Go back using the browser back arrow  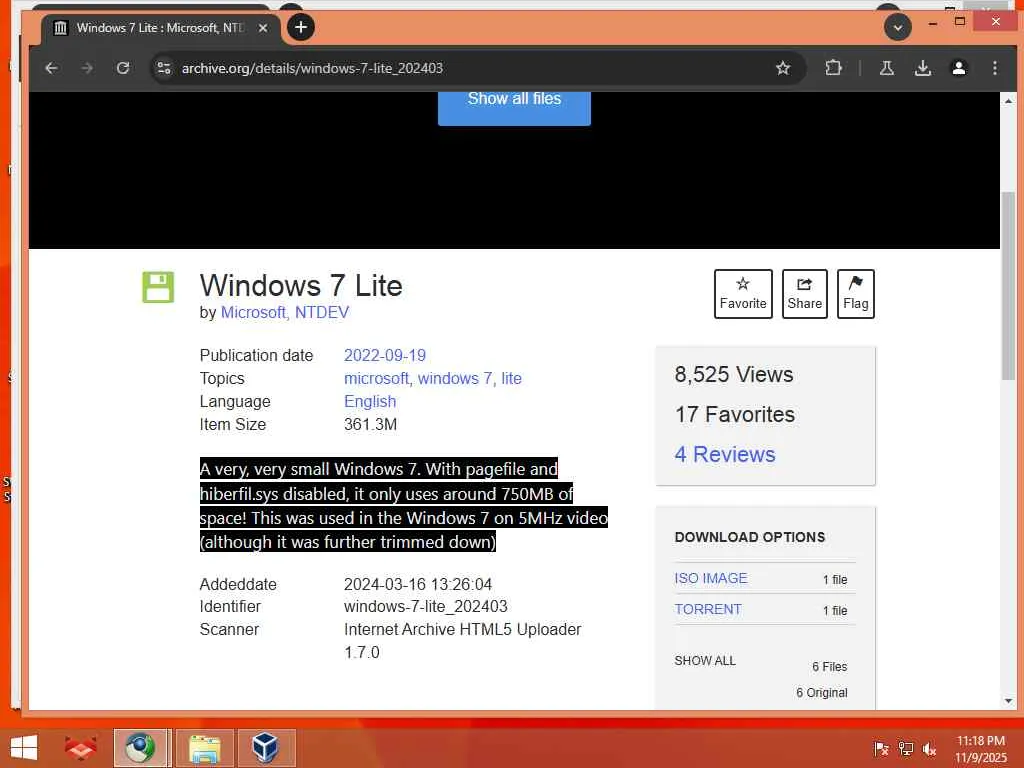point(52,68)
